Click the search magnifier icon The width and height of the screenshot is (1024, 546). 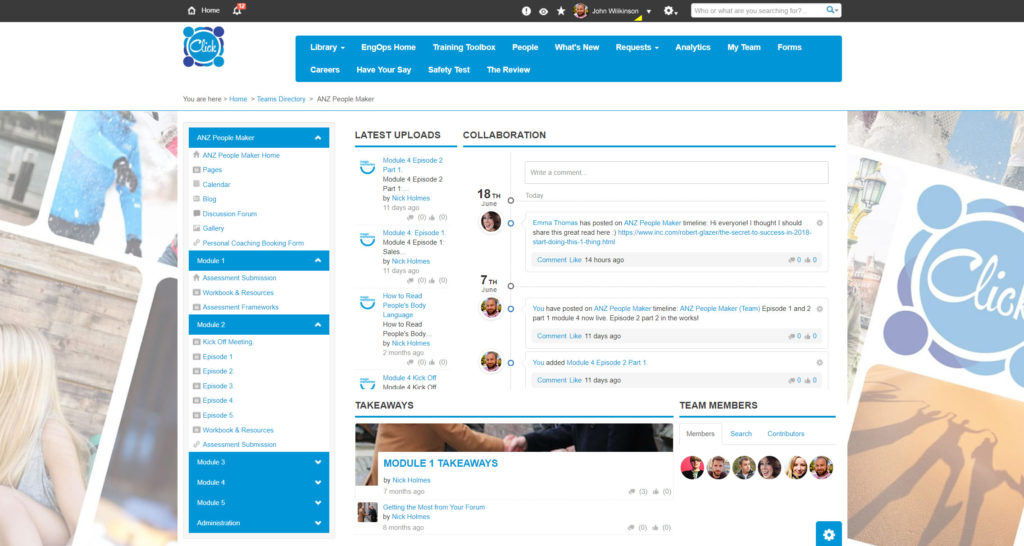(831, 10)
